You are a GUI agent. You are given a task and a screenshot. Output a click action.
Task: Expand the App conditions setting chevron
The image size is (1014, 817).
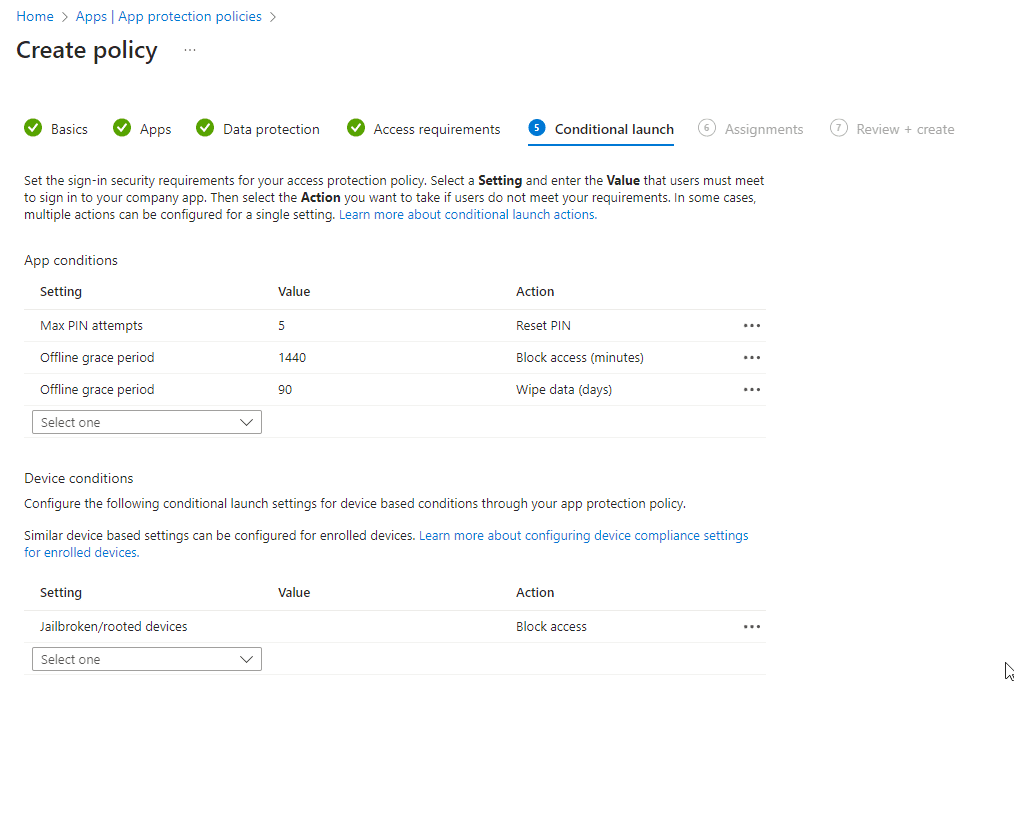246,421
